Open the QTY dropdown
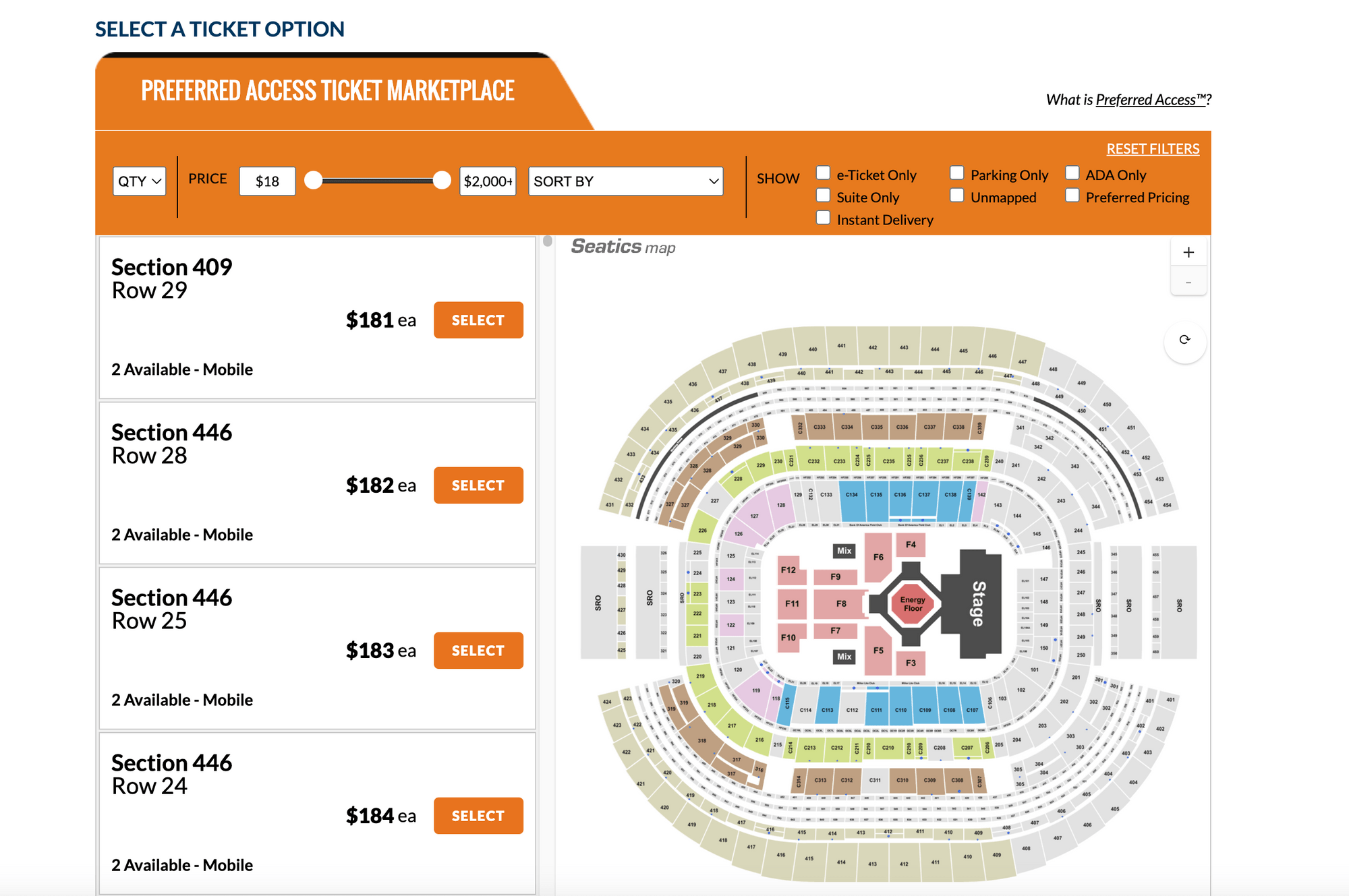This screenshot has height=896, width=1349. [139, 181]
